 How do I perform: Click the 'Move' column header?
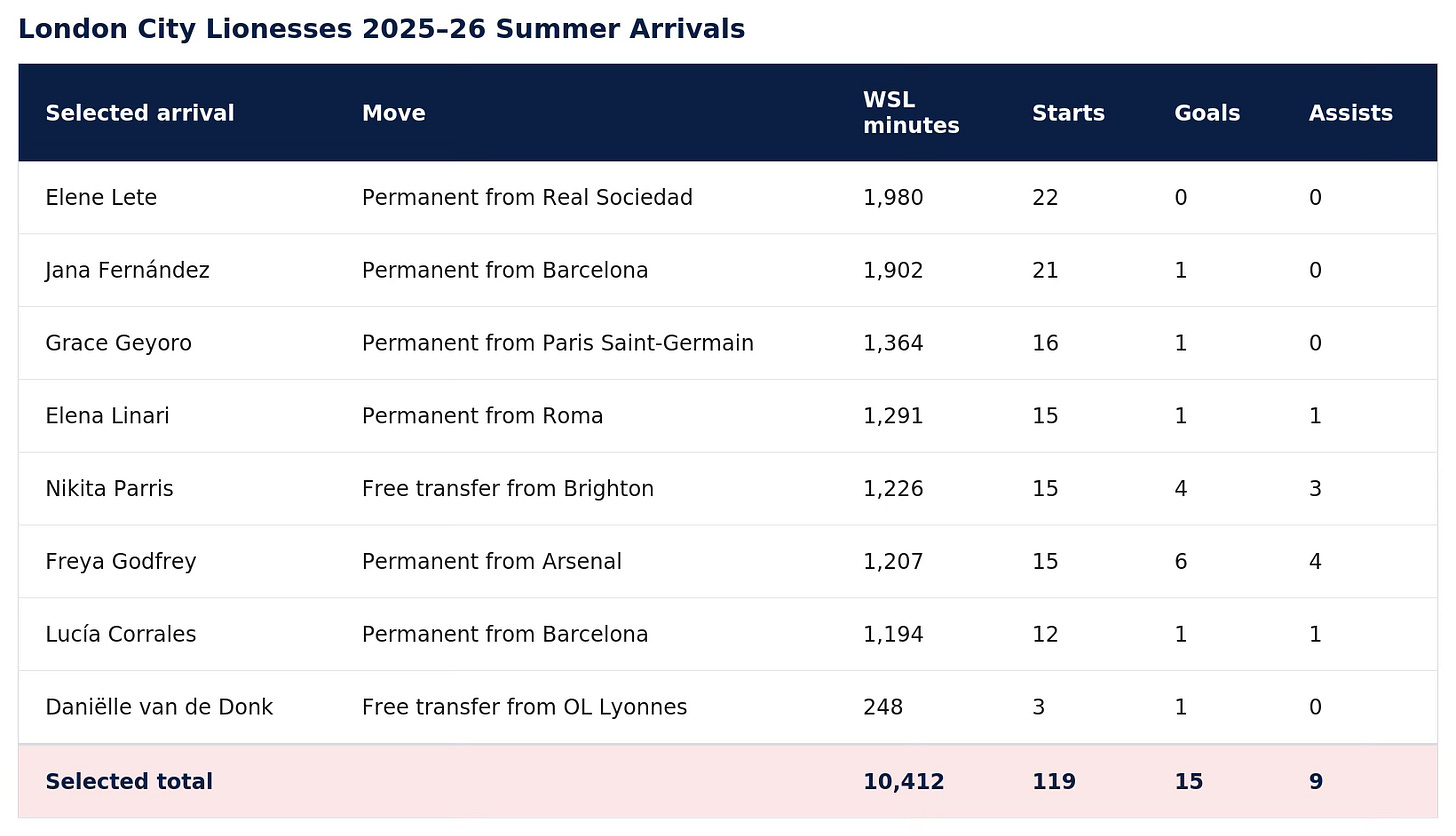394,114
